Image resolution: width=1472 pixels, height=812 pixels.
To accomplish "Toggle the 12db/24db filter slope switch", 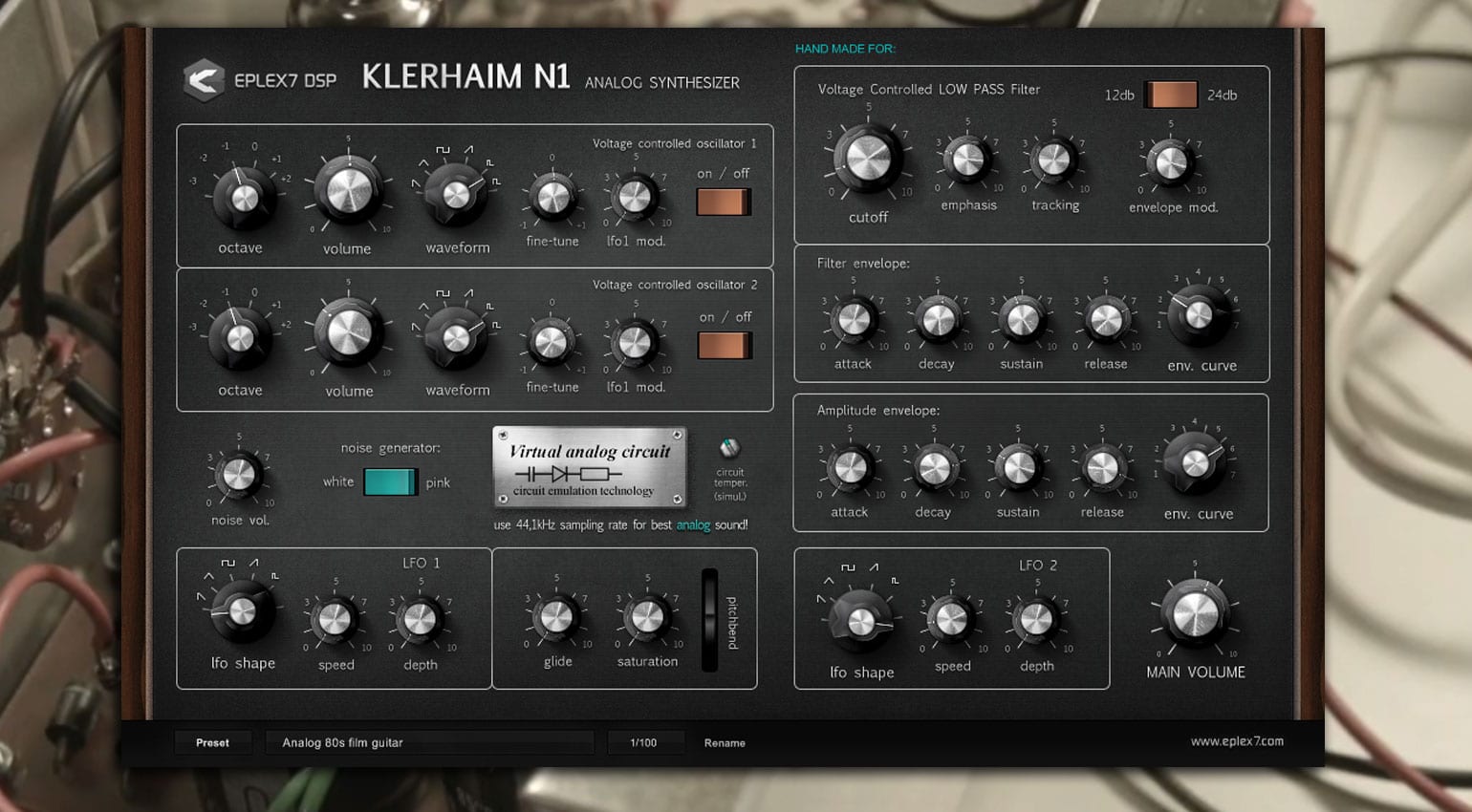I will [x=1171, y=95].
